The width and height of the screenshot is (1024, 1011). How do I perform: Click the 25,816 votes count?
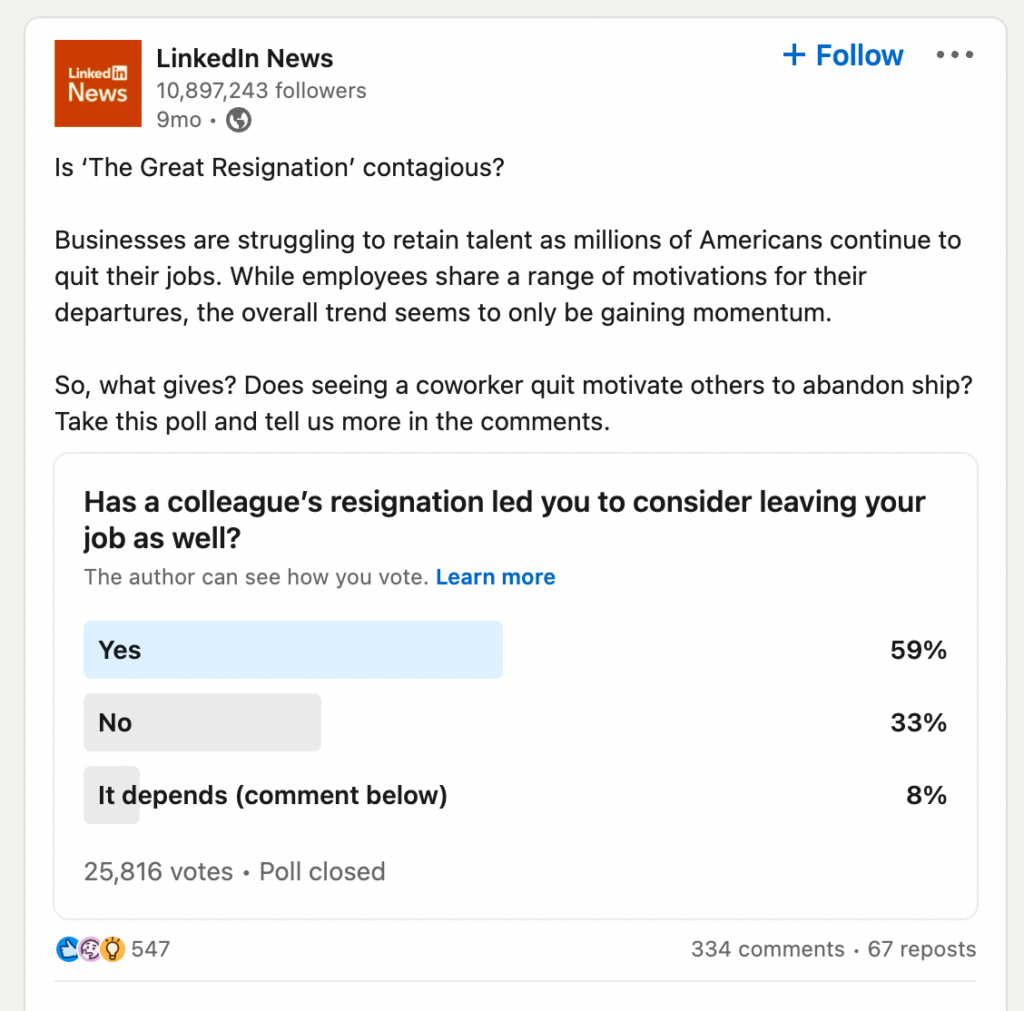click(x=157, y=871)
